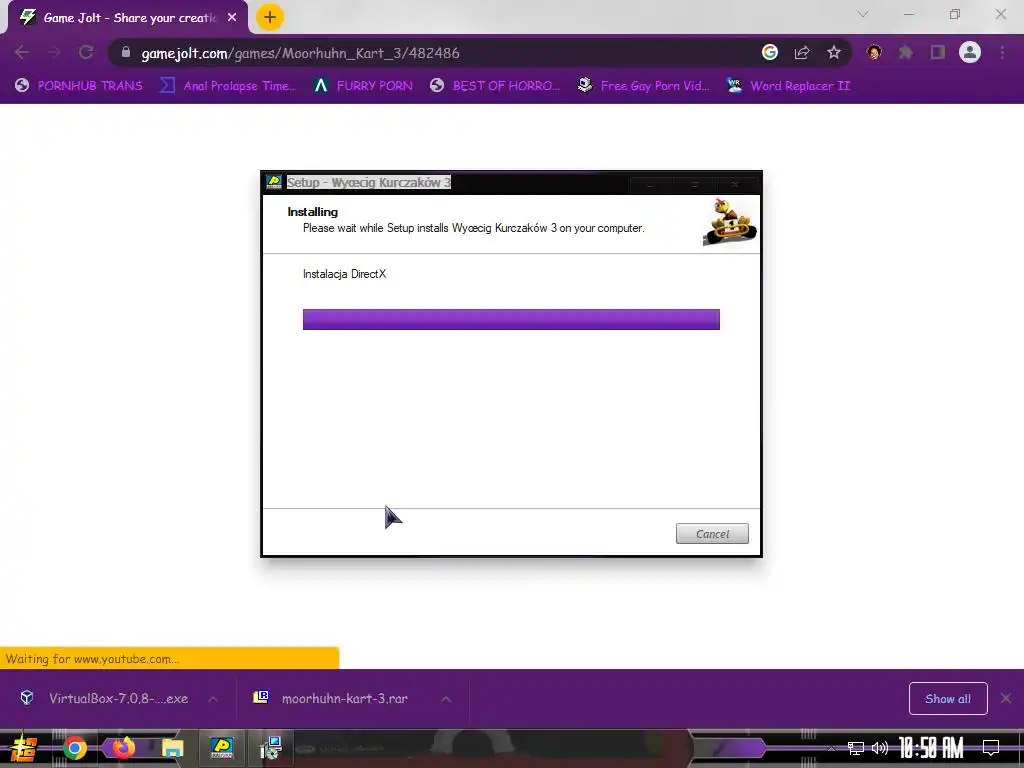Open a new tab with the plus button
Image resolution: width=1024 pixels, height=768 pixels.
pos(270,18)
